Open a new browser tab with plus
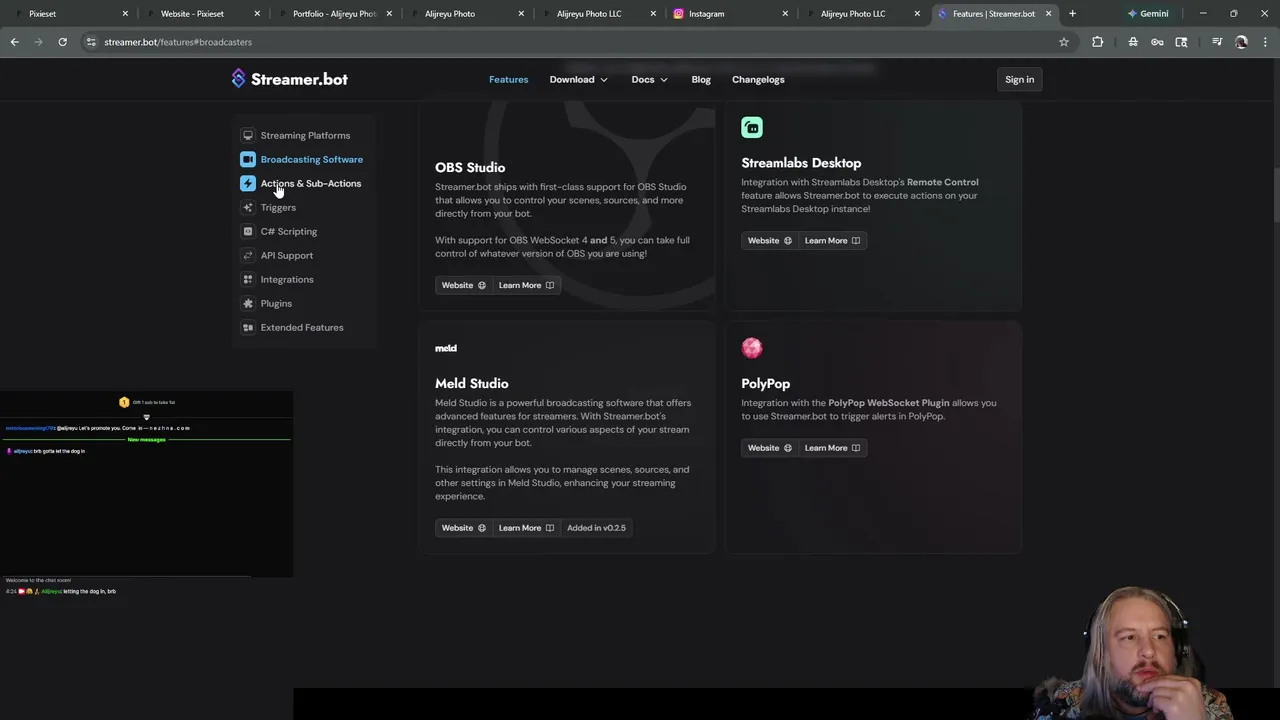 click(x=1072, y=14)
